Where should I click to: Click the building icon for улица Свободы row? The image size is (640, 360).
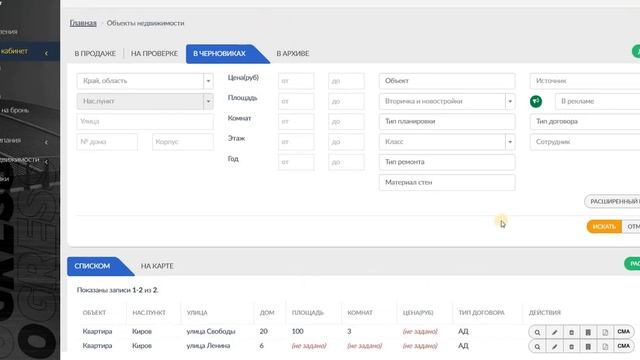[x=588, y=332]
